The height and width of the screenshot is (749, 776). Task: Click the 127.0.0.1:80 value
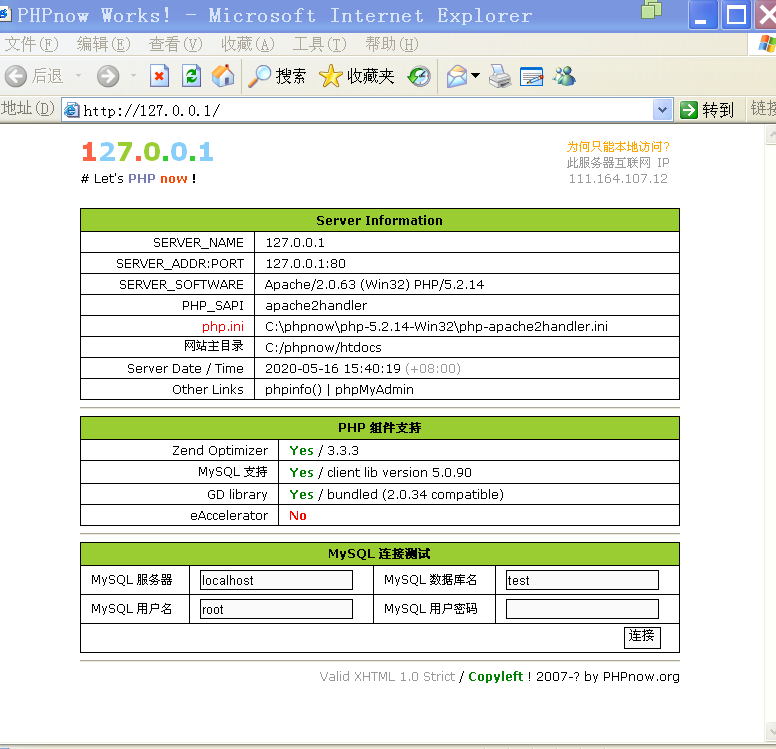[305, 264]
